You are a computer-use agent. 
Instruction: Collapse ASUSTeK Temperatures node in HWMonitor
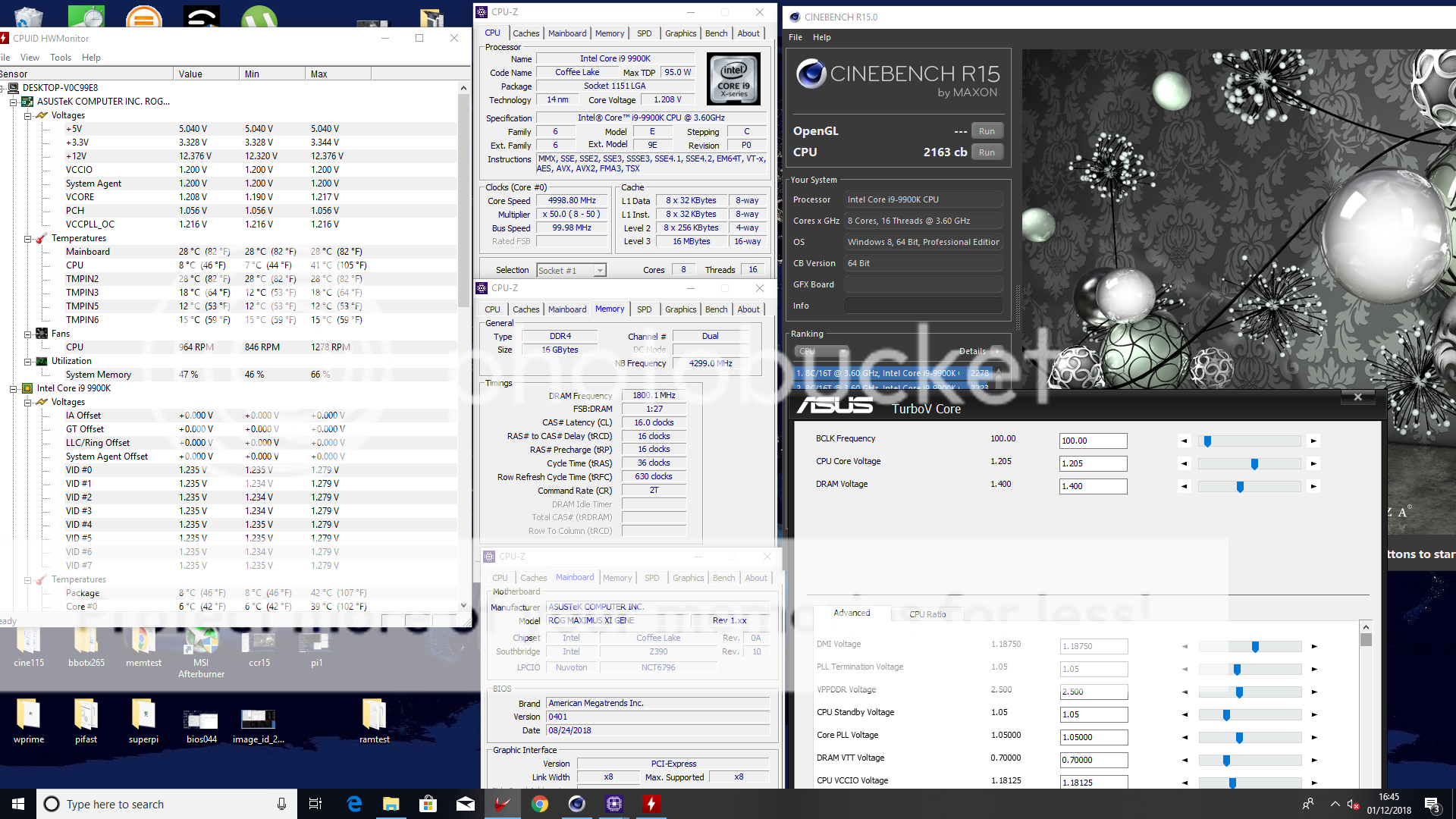point(27,239)
